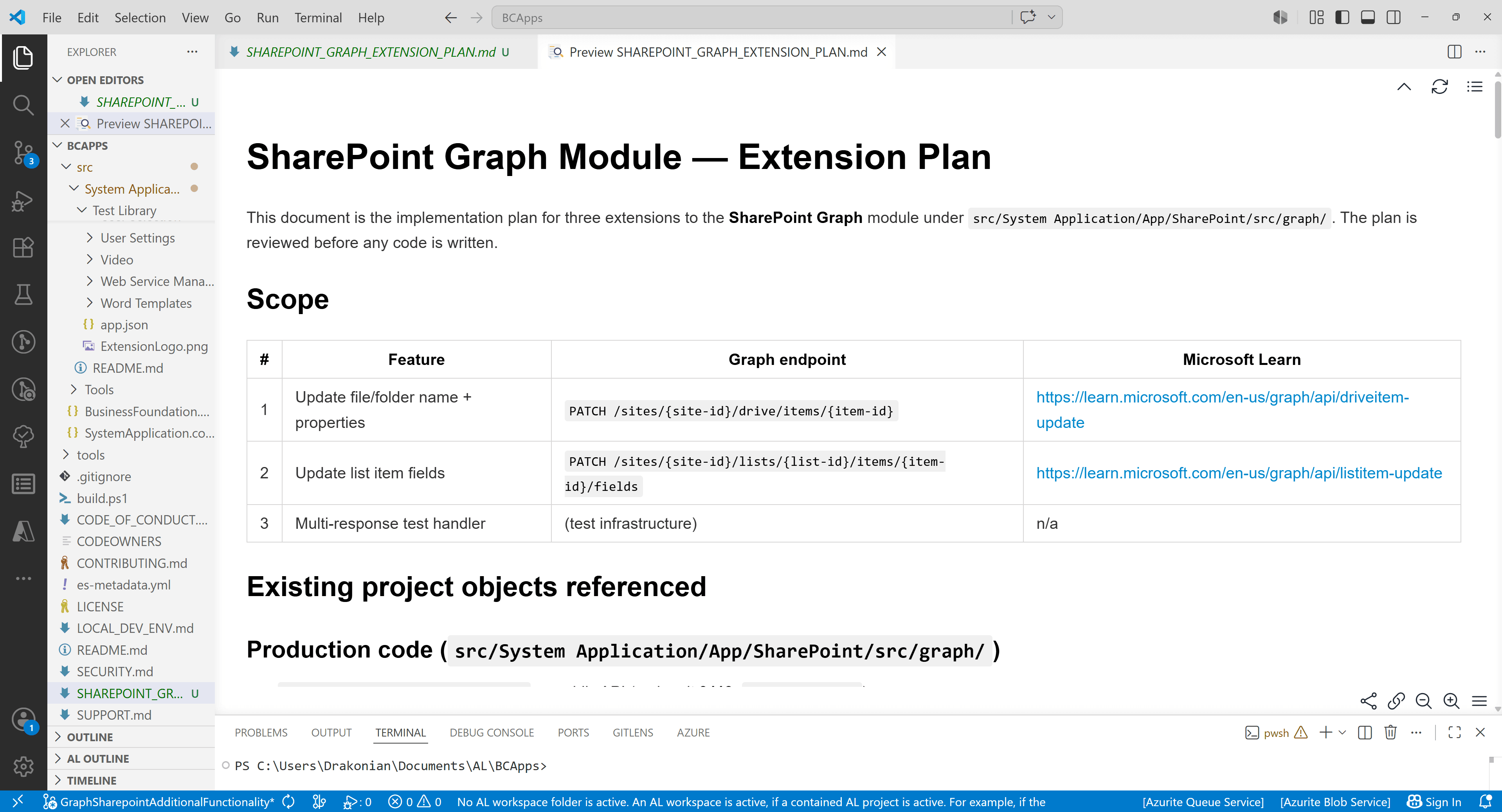Open notifications bell in status bar
1502x812 pixels.
(x=1485, y=801)
